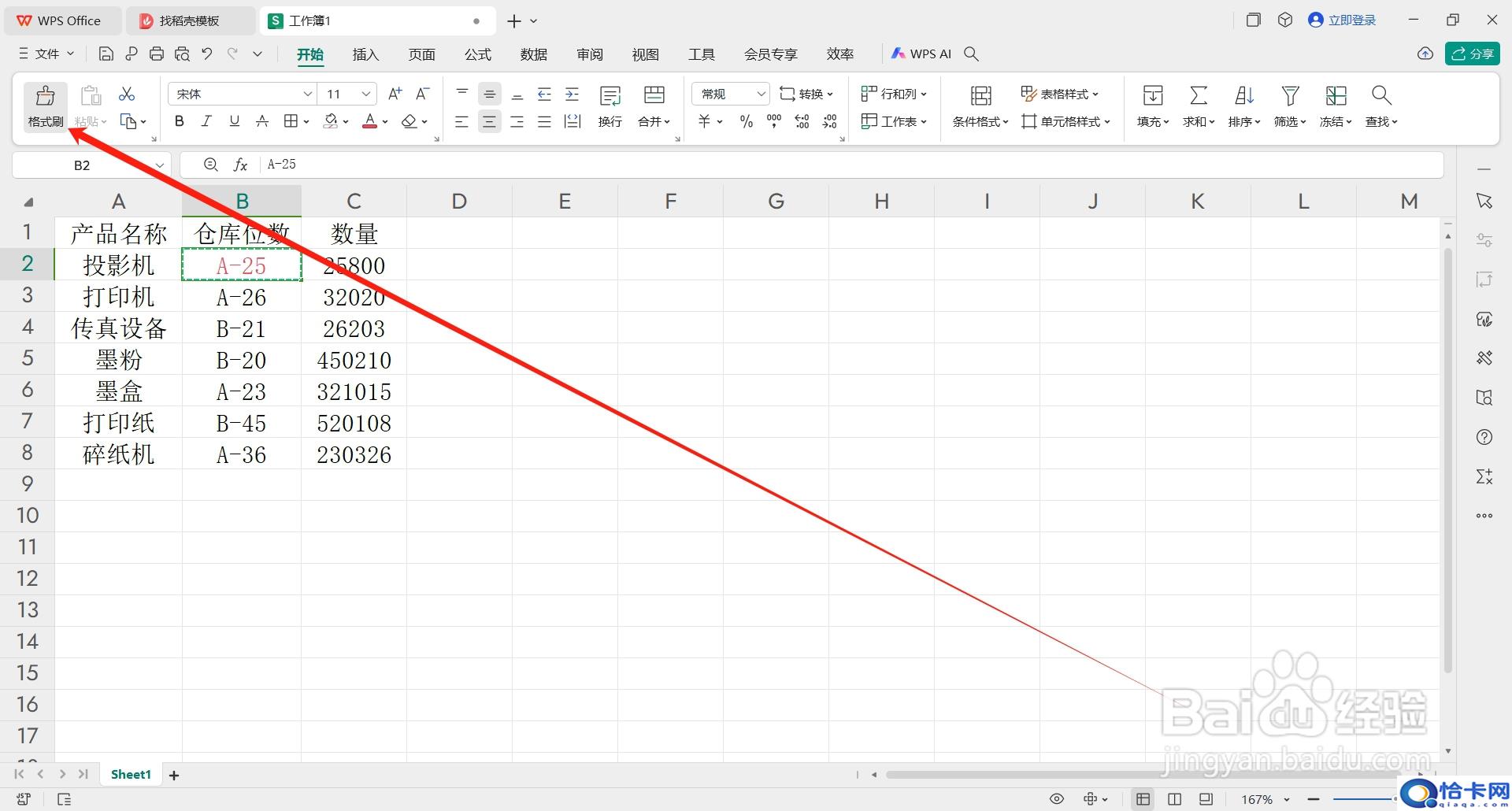The image size is (1512, 811).
Task: Decrease font size with A- icon
Action: click(423, 94)
